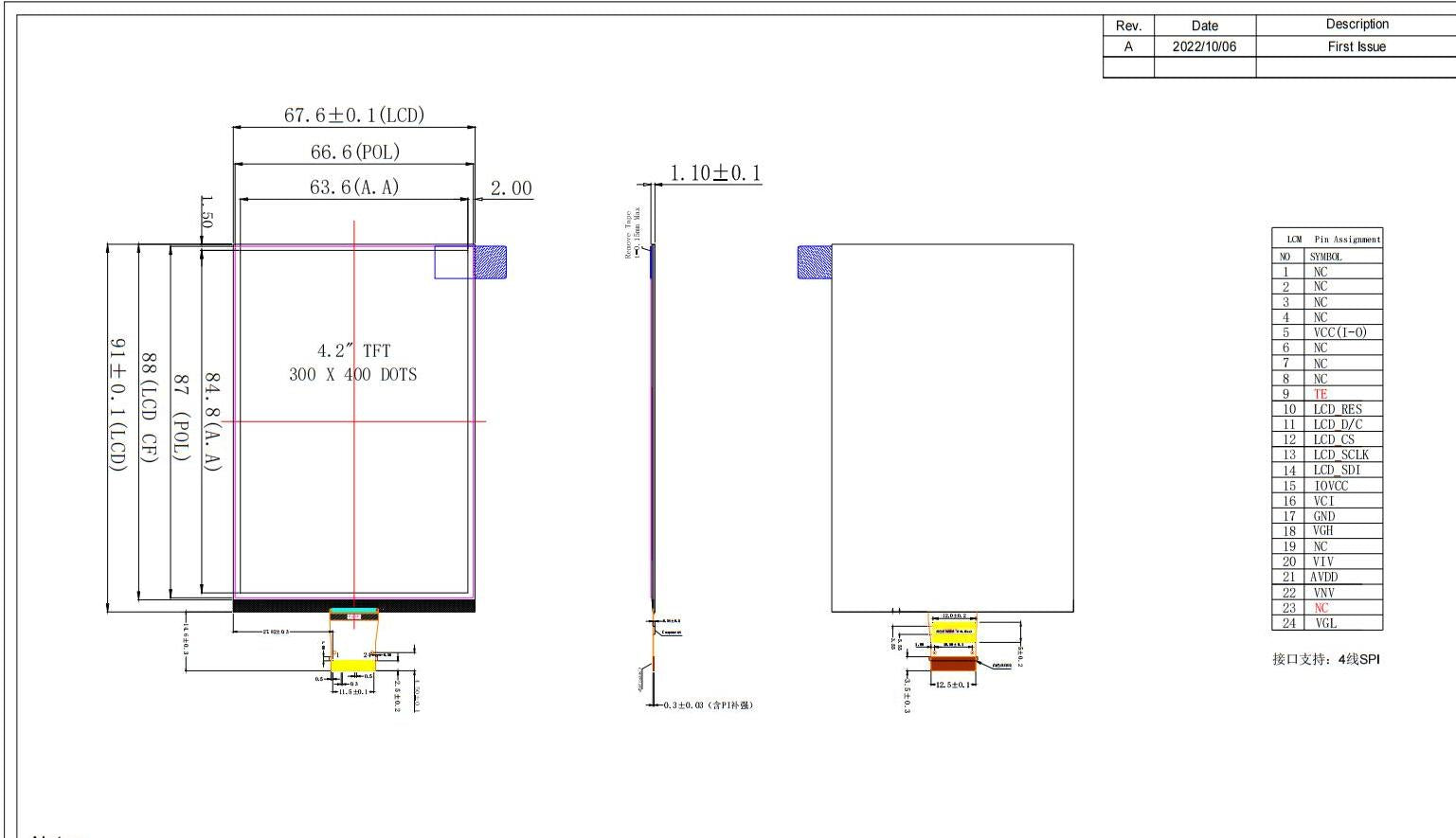Viewport: 1456px width, 838px height.
Task: Click the blue hatched tab on front view
Action: pyautogui.click(x=489, y=262)
